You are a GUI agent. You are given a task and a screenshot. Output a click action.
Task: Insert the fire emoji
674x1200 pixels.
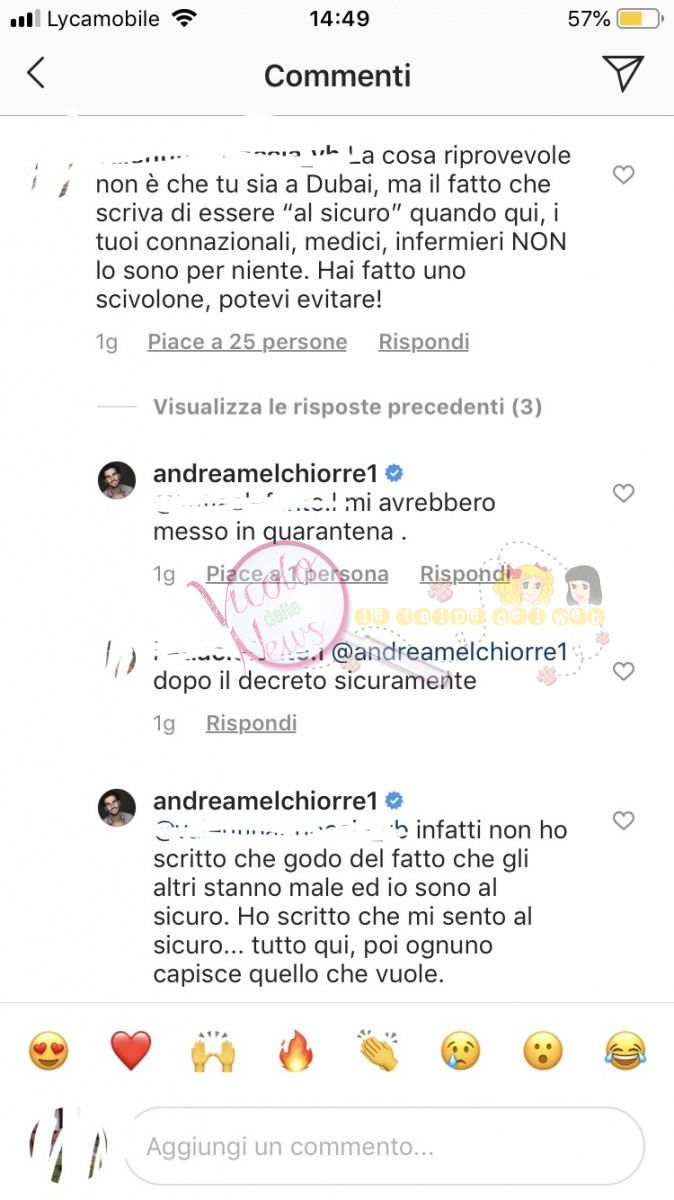pos(296,1051)
